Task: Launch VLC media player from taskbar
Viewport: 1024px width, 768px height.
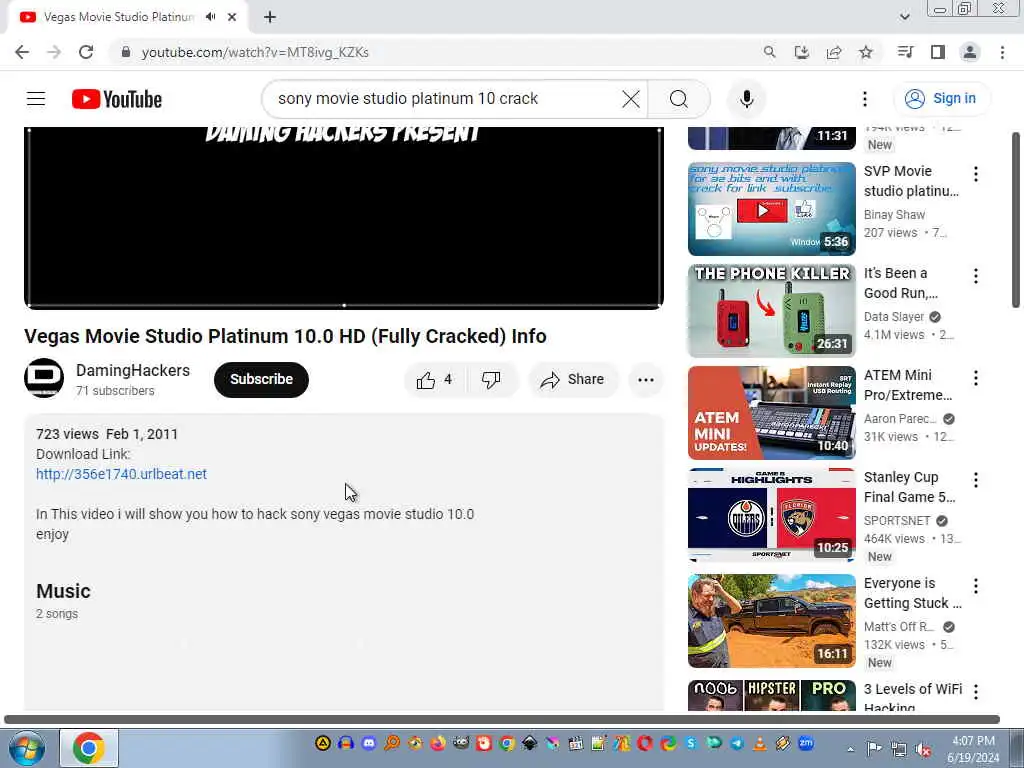Action: pyautogui.click(x=760, y=743)
